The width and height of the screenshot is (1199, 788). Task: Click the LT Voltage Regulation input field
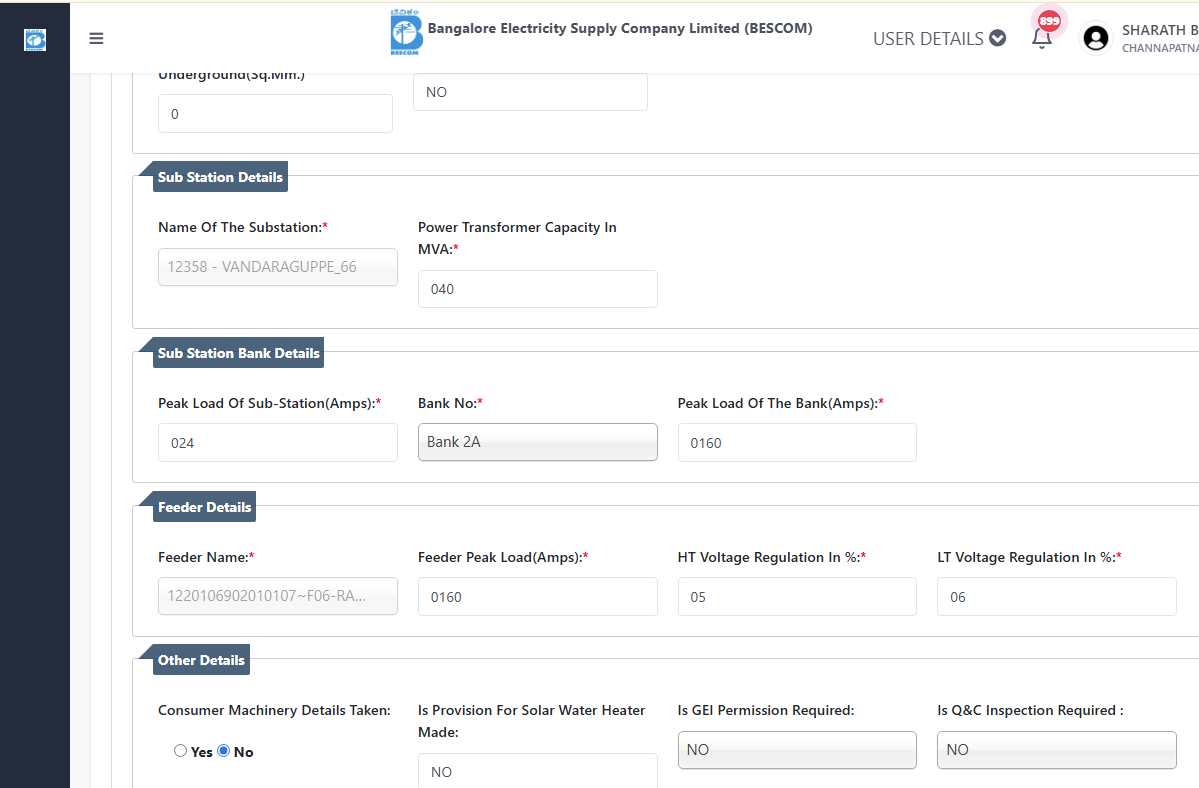click(1056, 597)
